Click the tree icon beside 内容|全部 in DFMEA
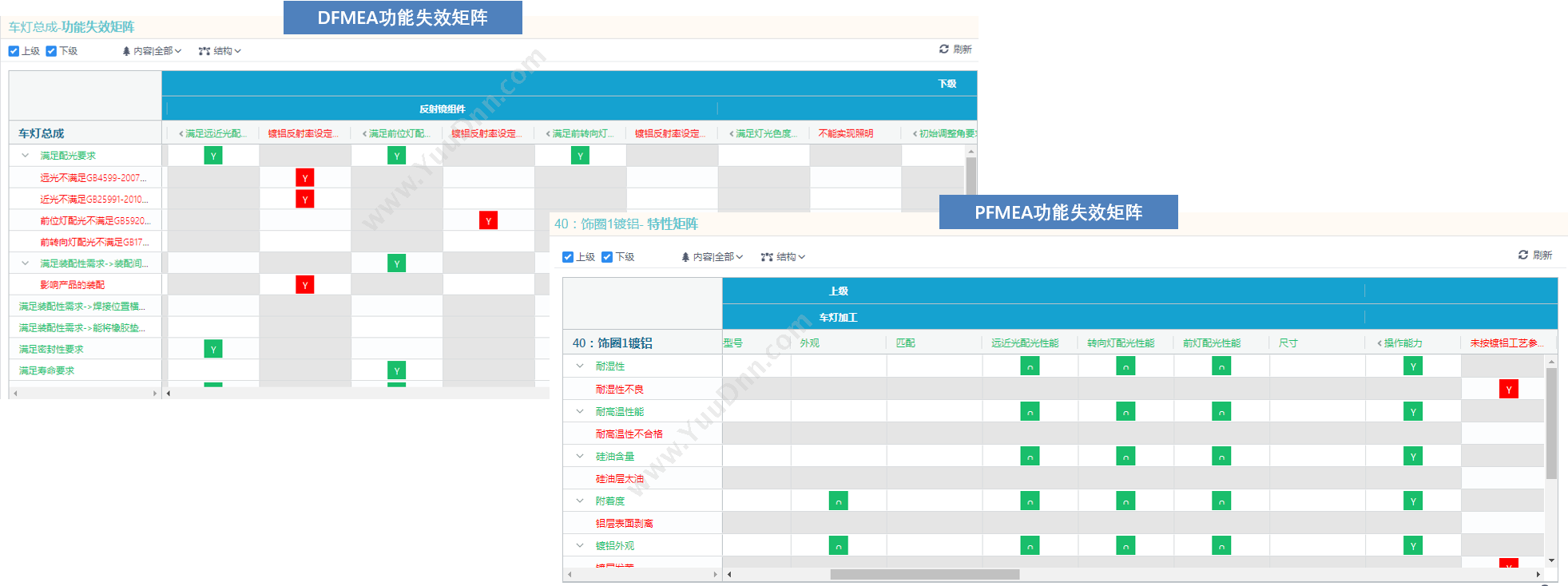 tap(126, 51)
